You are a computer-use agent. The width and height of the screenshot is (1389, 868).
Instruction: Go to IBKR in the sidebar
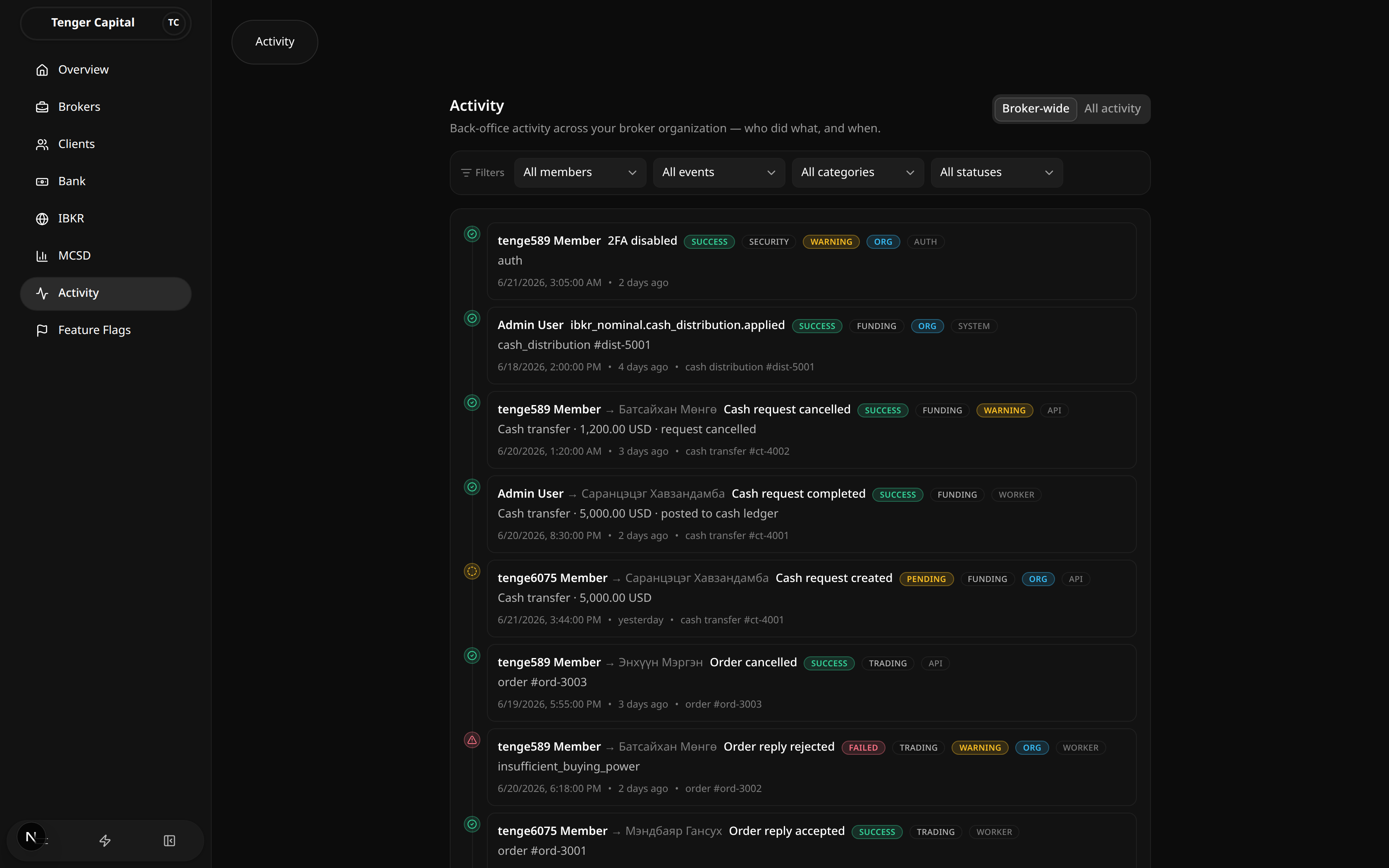pyautogui.click(x=105, y=219)
